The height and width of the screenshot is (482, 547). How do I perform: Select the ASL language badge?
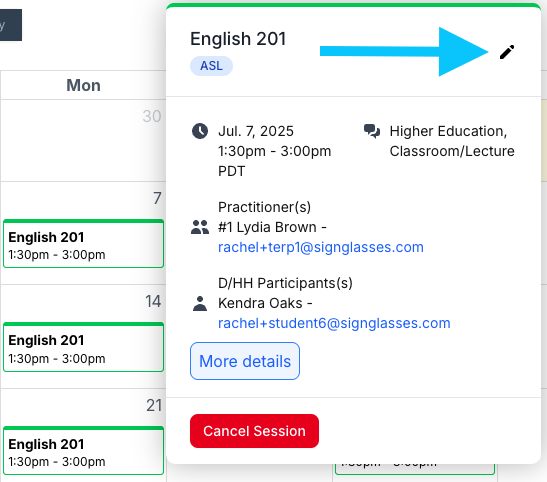pyautogui.click(x=211, y=66)
